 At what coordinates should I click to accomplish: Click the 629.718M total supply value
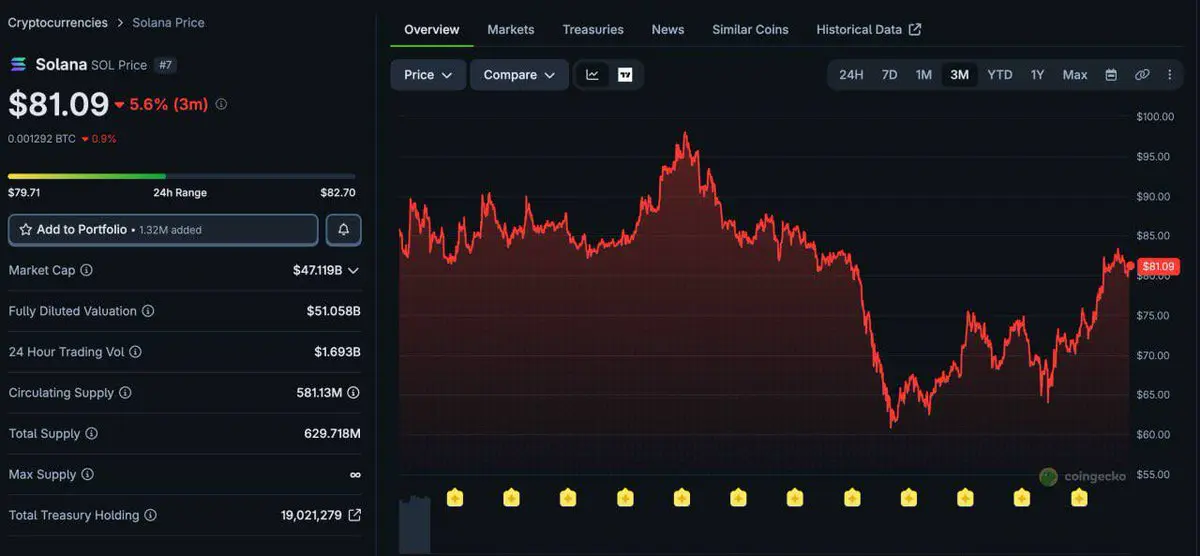pos(333,434)
